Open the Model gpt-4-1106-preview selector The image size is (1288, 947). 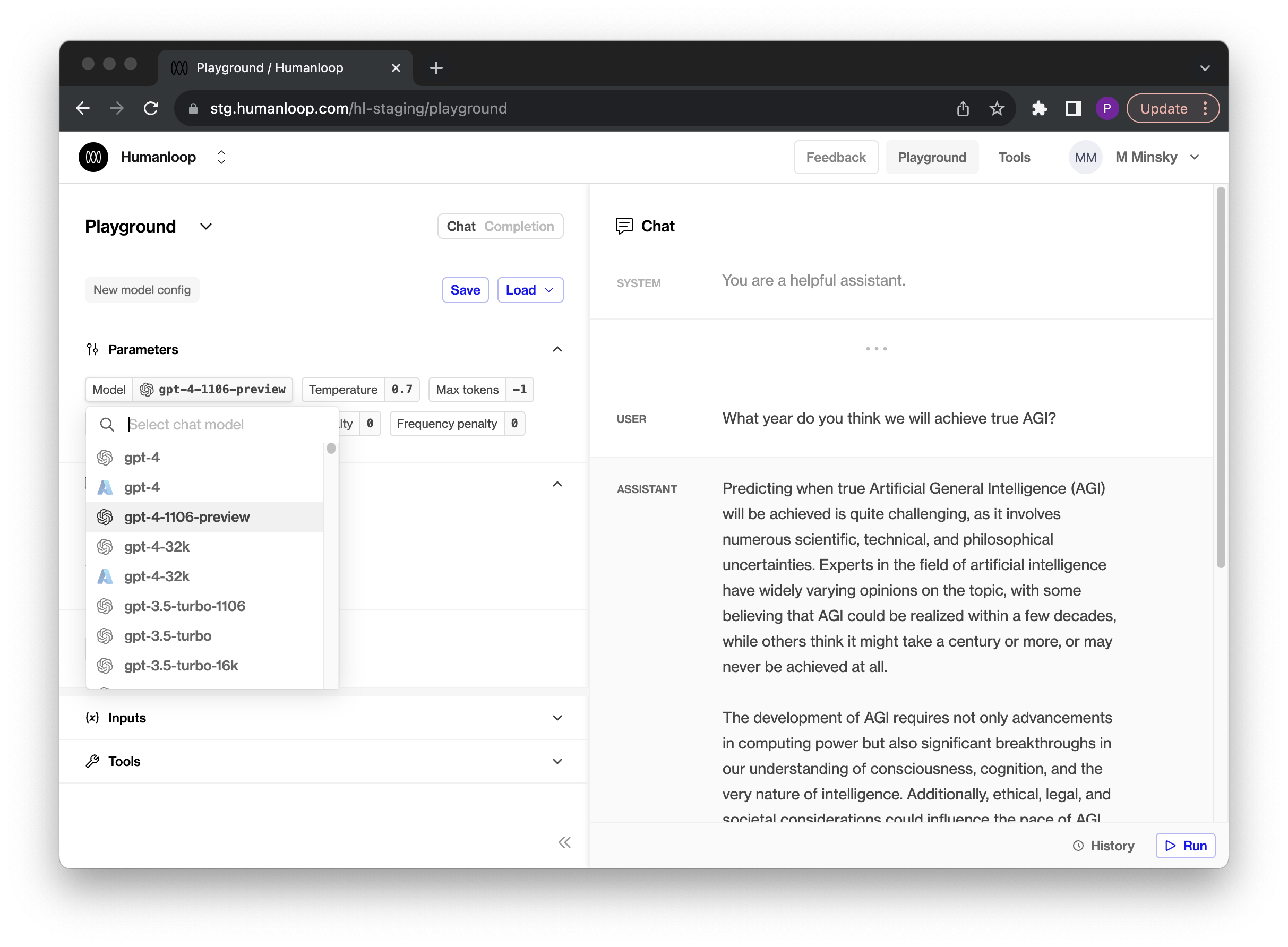point(188,389)
